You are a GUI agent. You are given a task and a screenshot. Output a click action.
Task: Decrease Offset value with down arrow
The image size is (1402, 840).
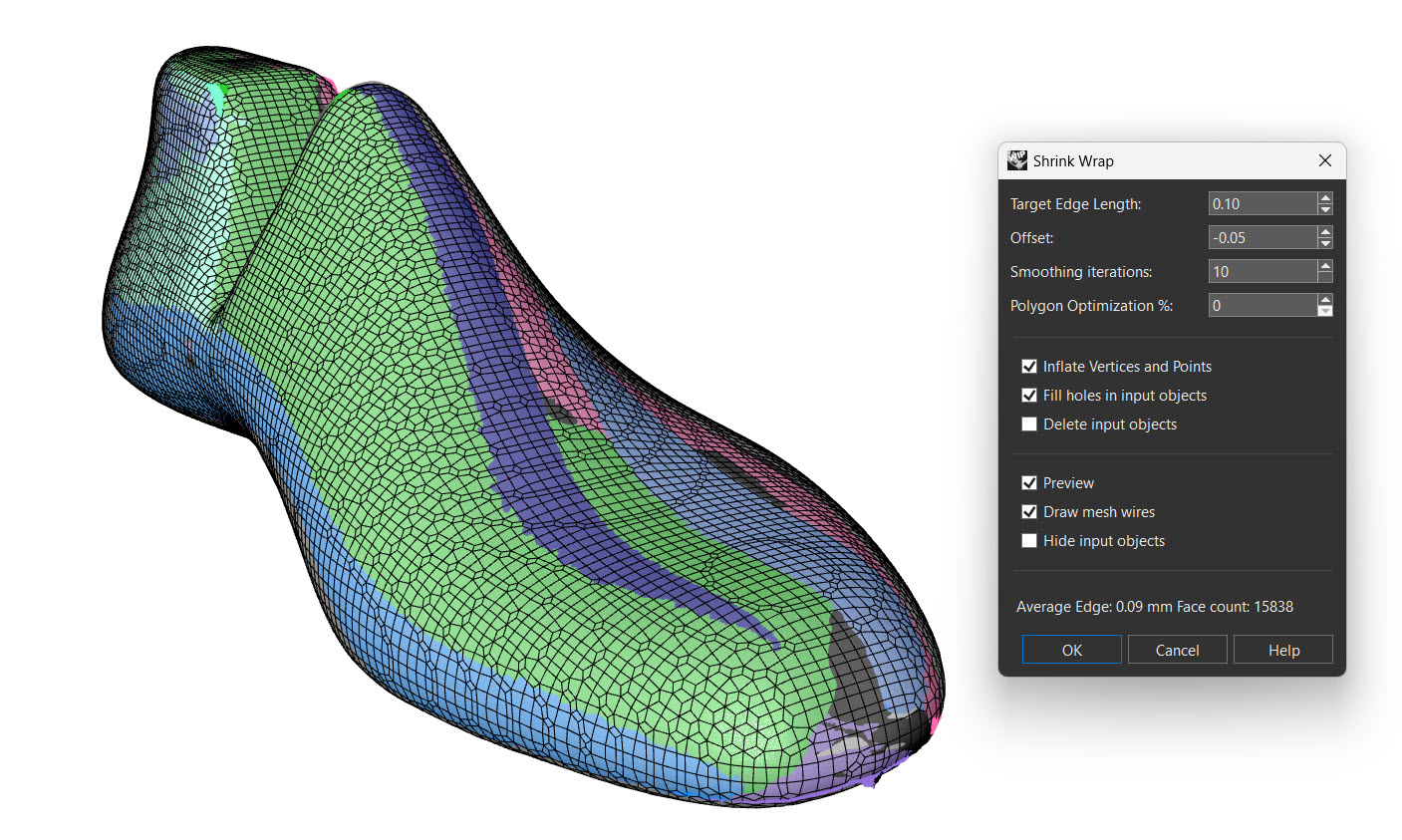point(1324,243)
